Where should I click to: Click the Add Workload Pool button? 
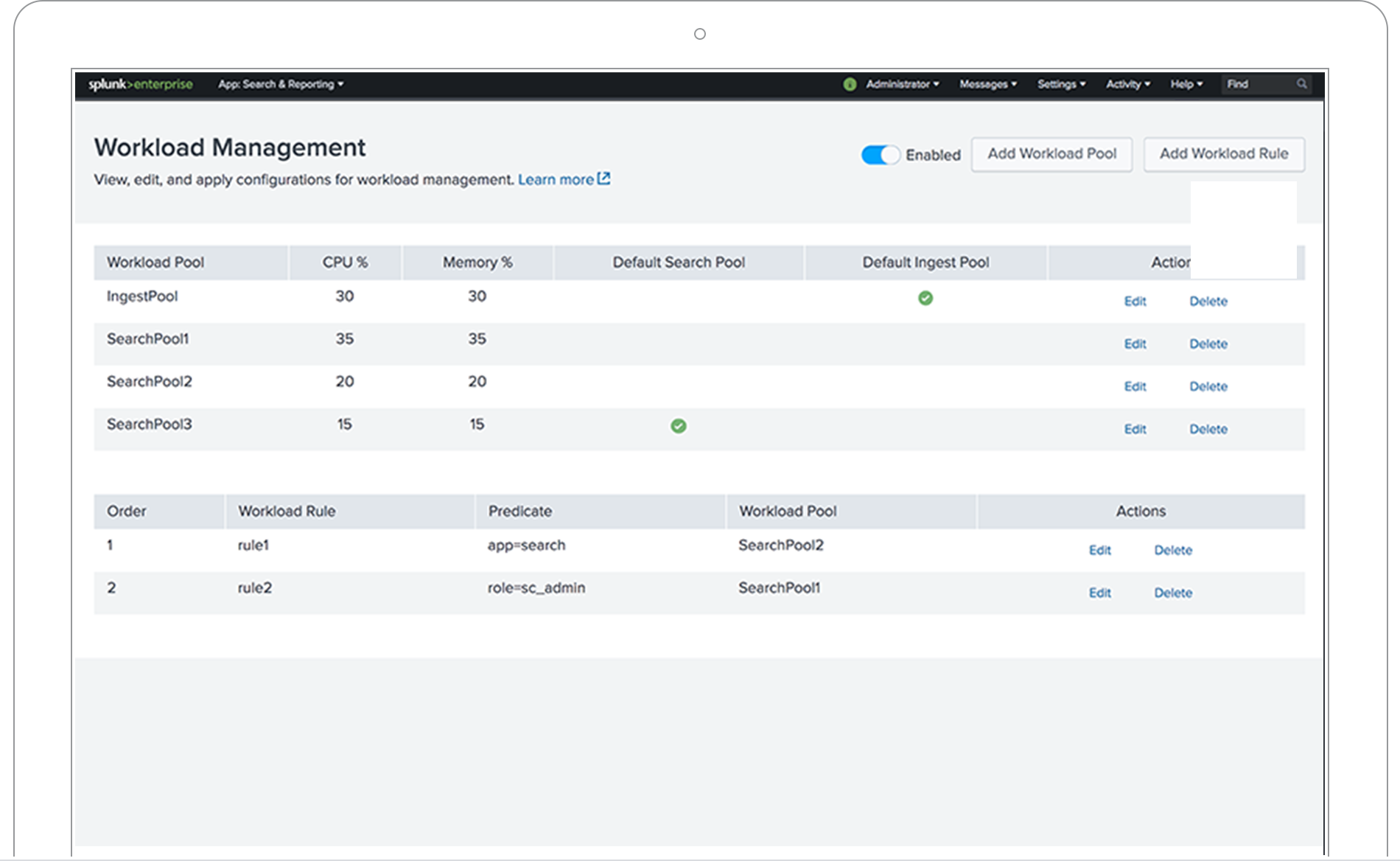1051,154
